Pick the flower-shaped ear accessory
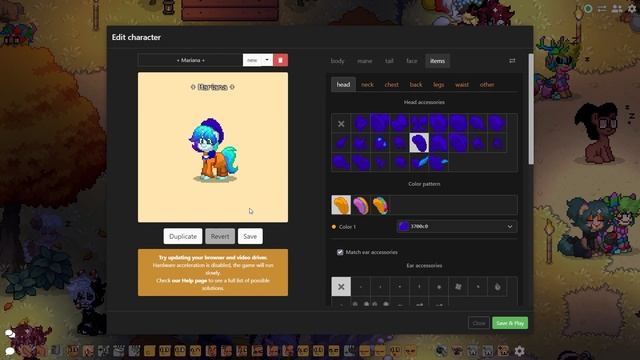The width and height of the screenshot is (640, 360). (x=458, y=287)
